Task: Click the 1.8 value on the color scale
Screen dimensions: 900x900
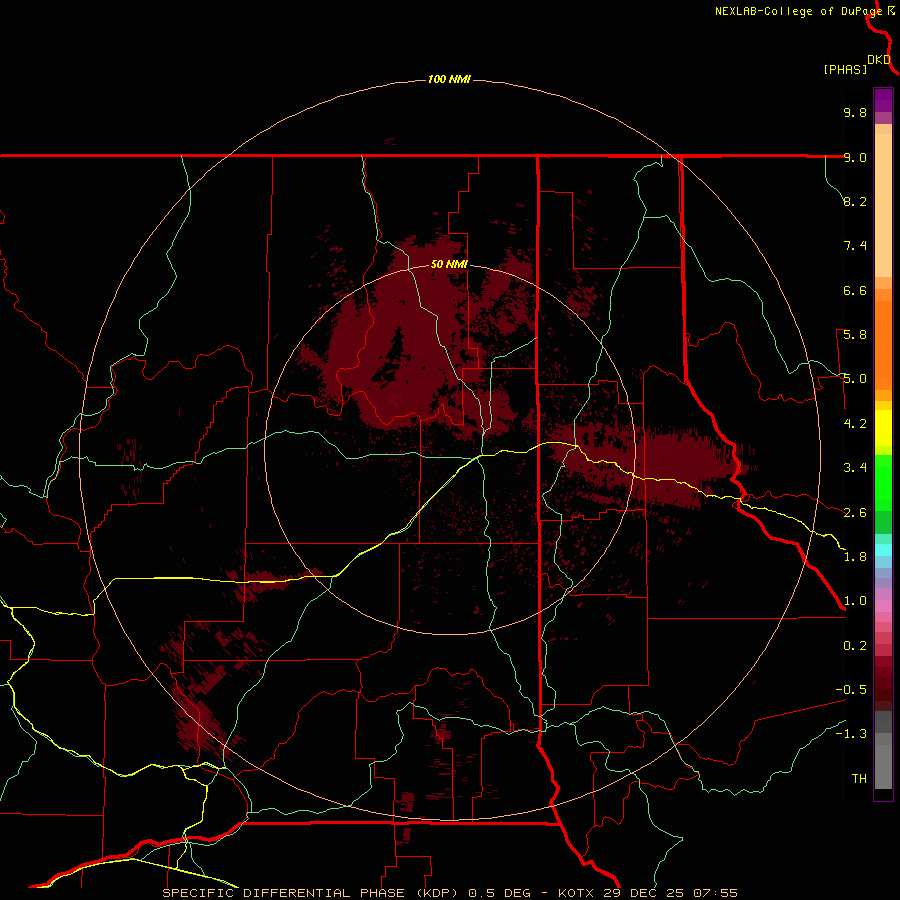Action: (855, 557)
